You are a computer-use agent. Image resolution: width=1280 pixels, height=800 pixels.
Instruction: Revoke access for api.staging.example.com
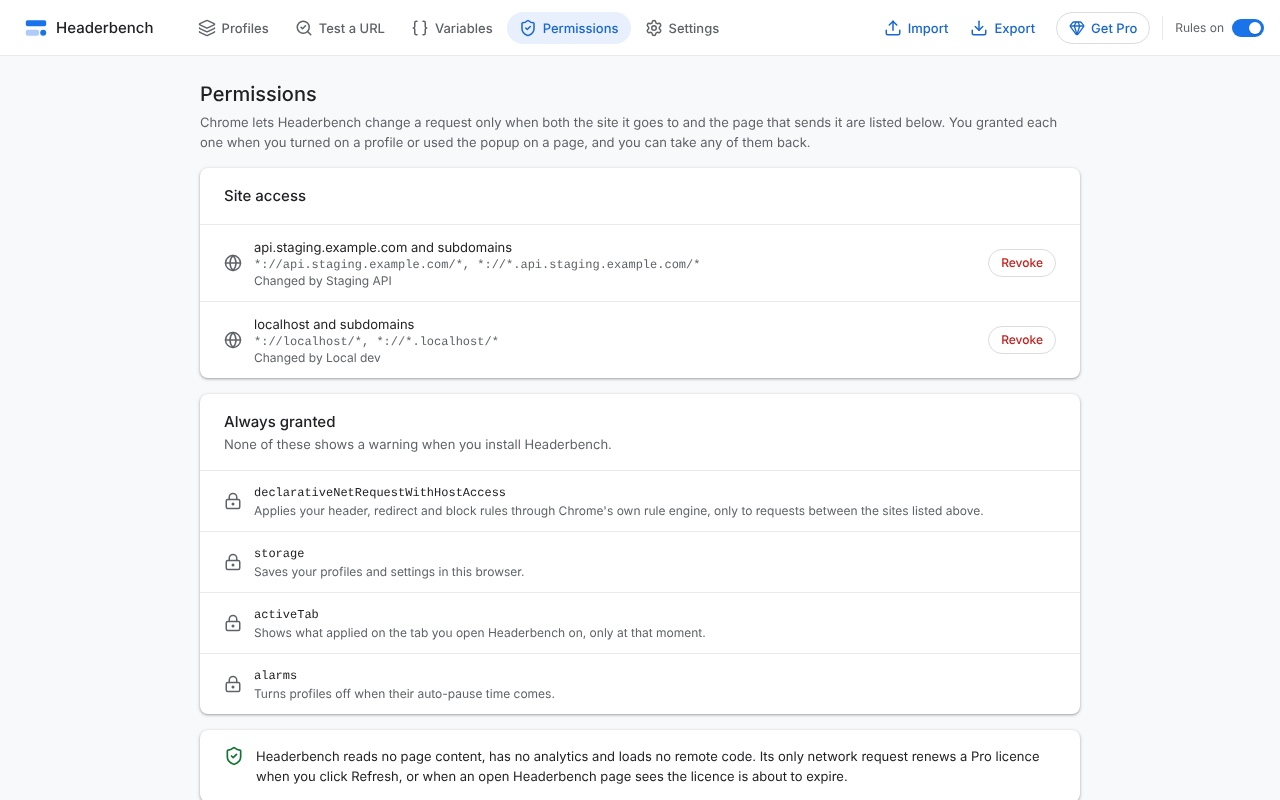(x=1022, y=263)
